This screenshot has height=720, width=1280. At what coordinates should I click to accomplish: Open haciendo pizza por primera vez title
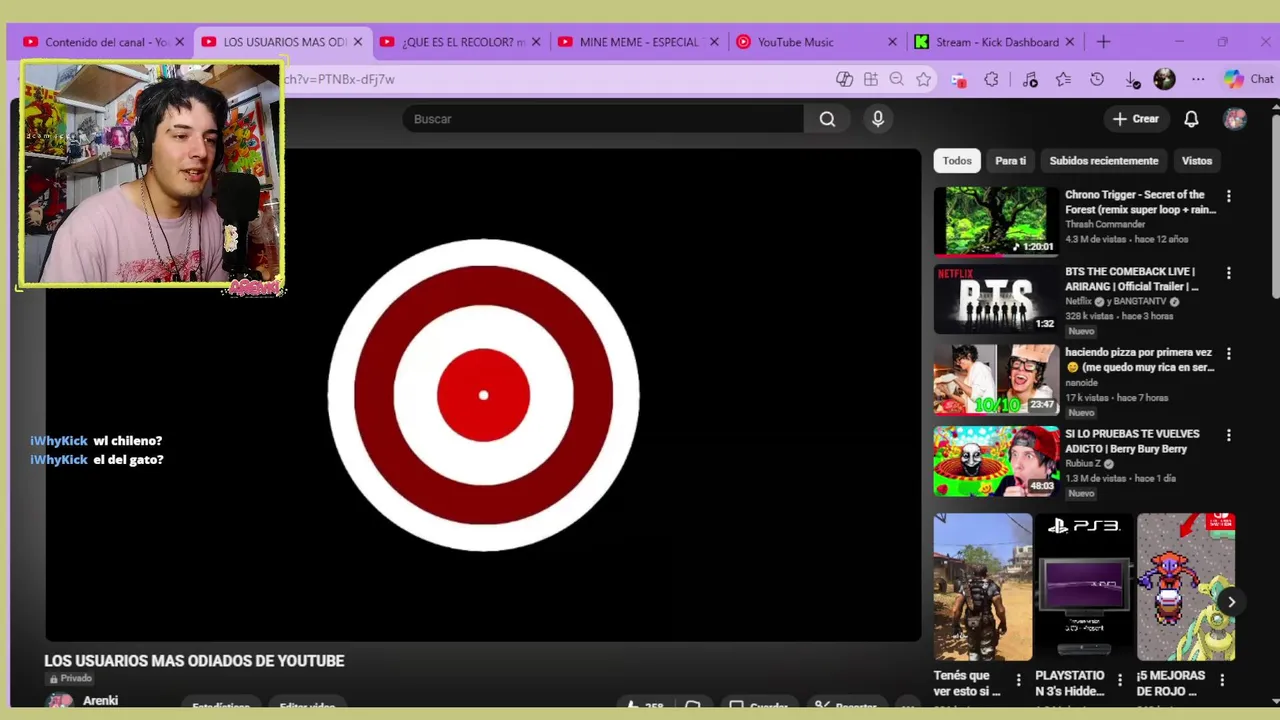(1139, 360)
